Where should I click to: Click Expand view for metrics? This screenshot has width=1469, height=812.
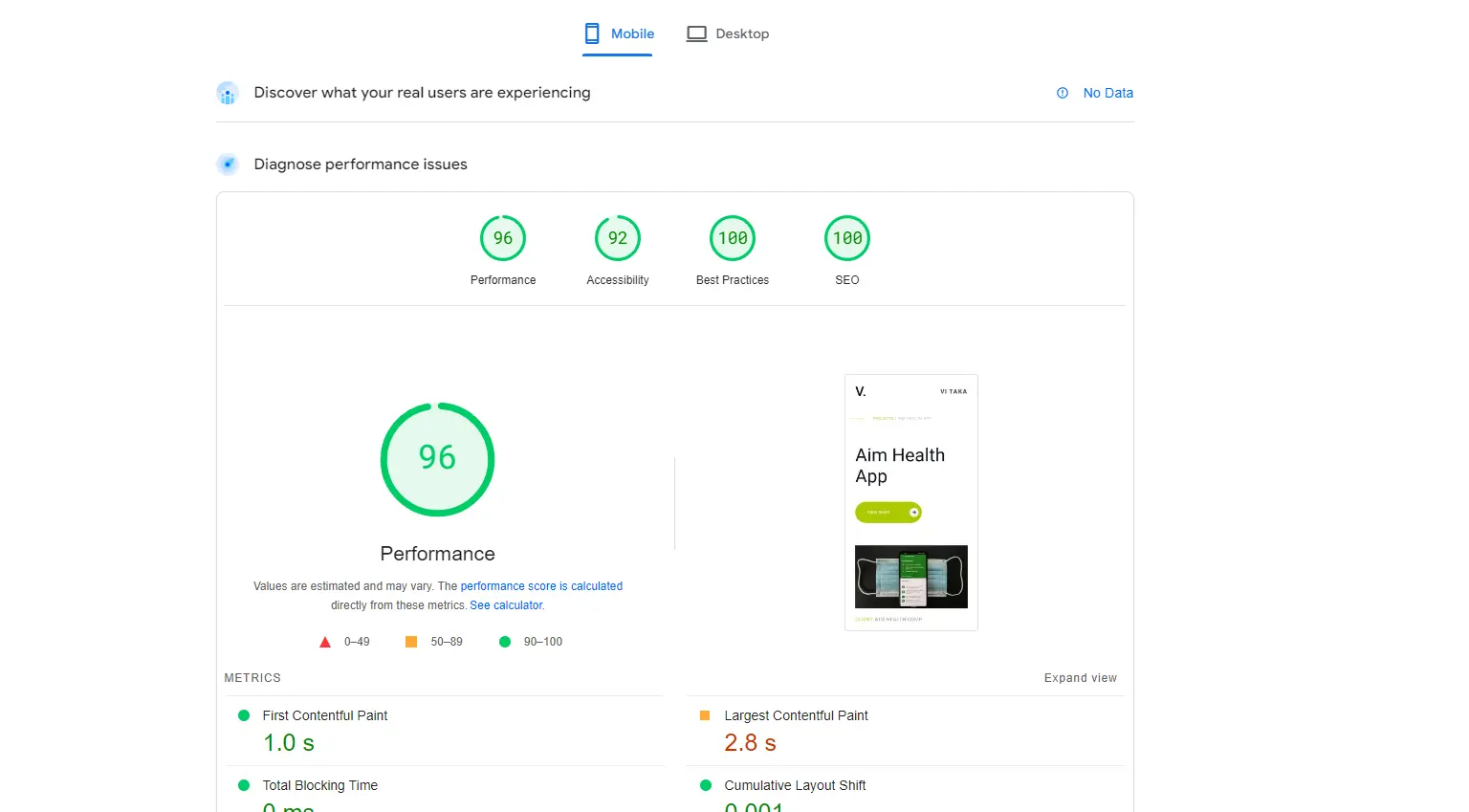coord(1081,678)
